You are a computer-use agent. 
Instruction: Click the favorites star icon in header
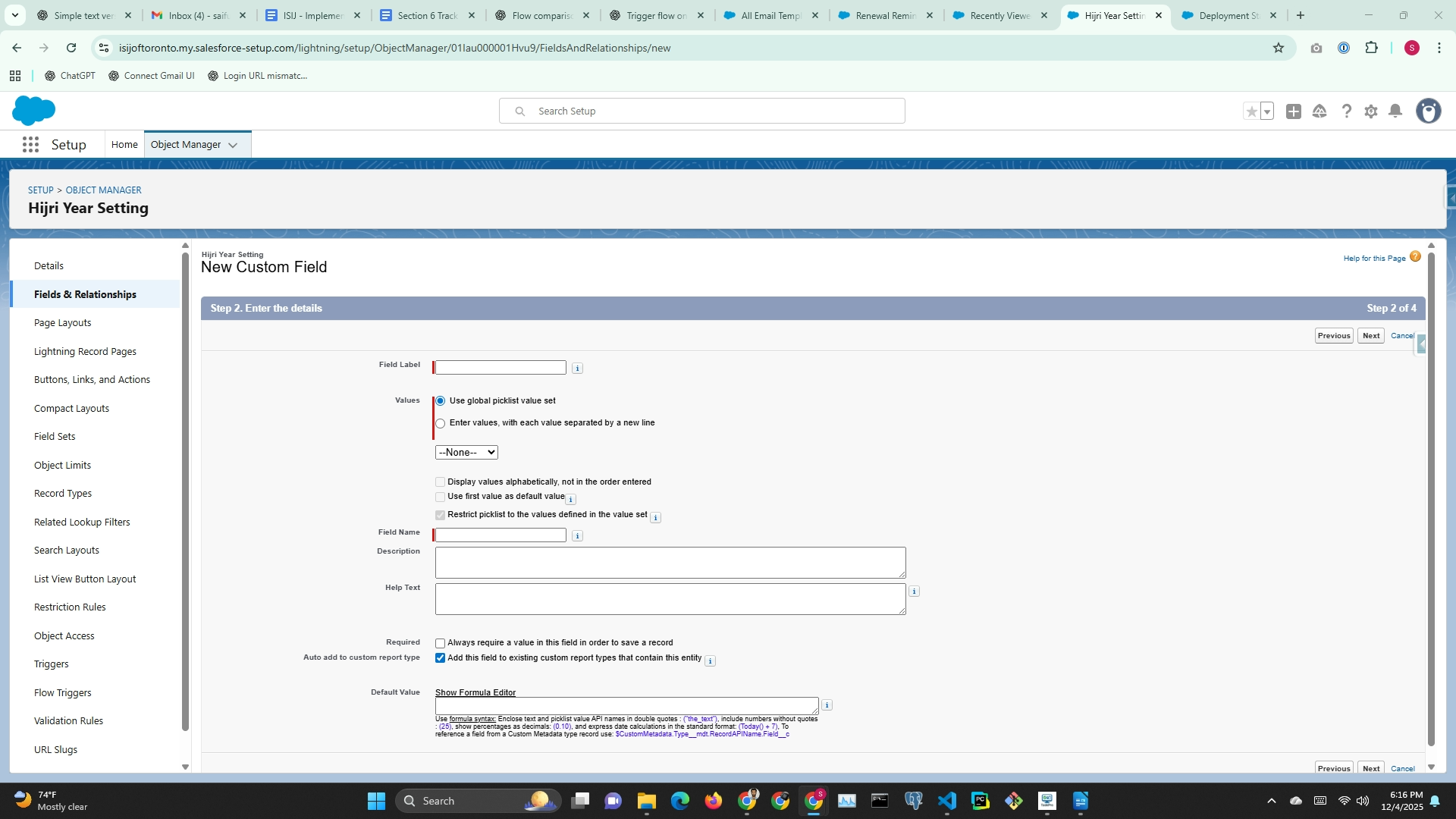(1251, 111)
